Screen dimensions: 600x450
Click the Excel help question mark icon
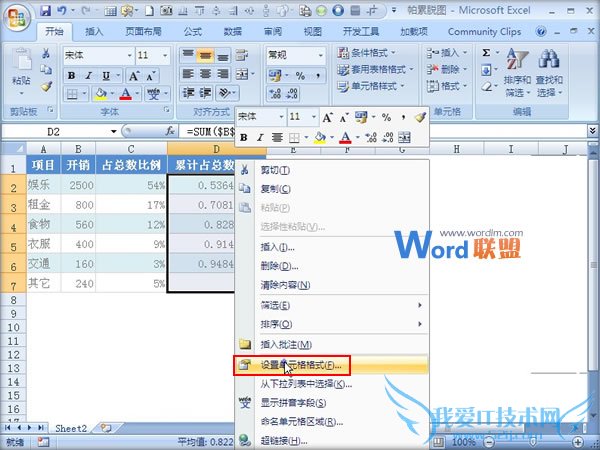tap(541, 31)
